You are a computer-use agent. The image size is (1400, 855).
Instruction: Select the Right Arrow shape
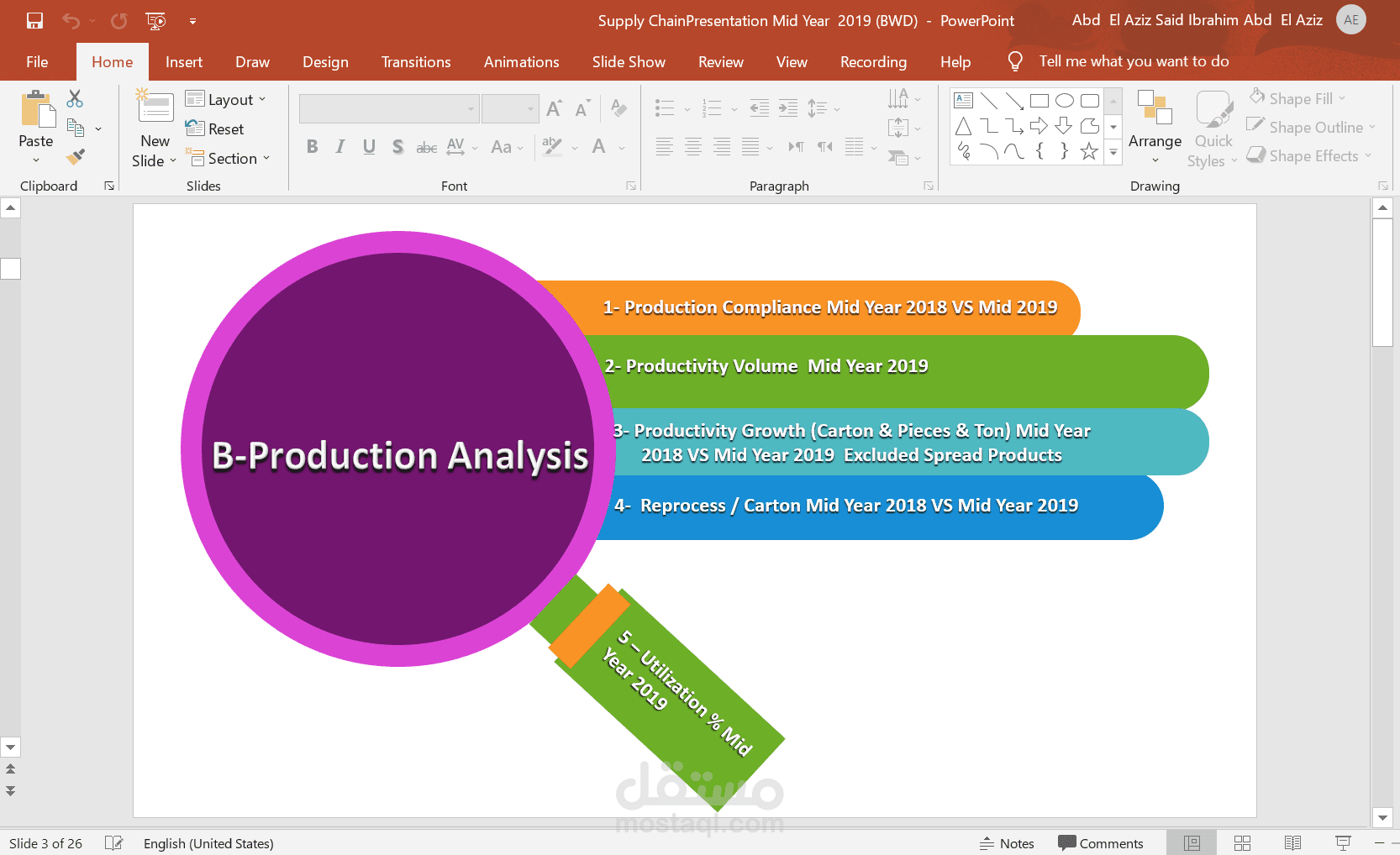pos(1039,126)
